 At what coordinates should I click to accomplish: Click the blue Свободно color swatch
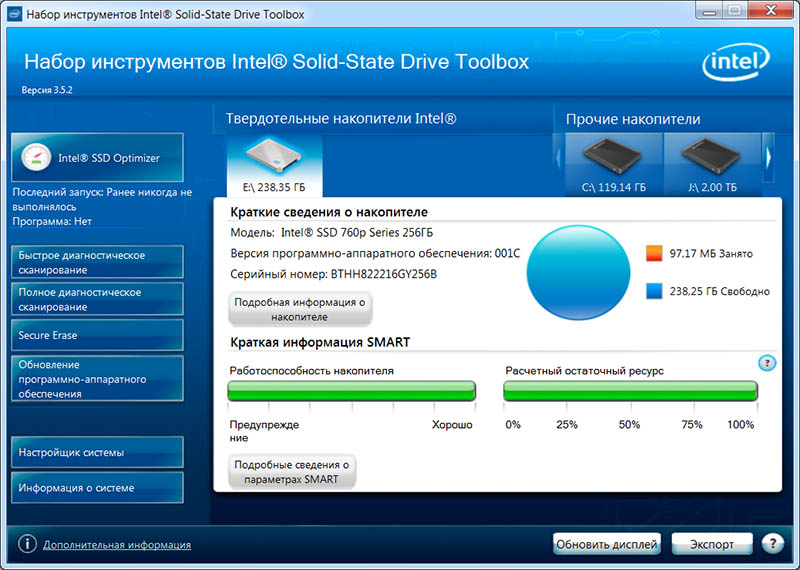[654, 291]
